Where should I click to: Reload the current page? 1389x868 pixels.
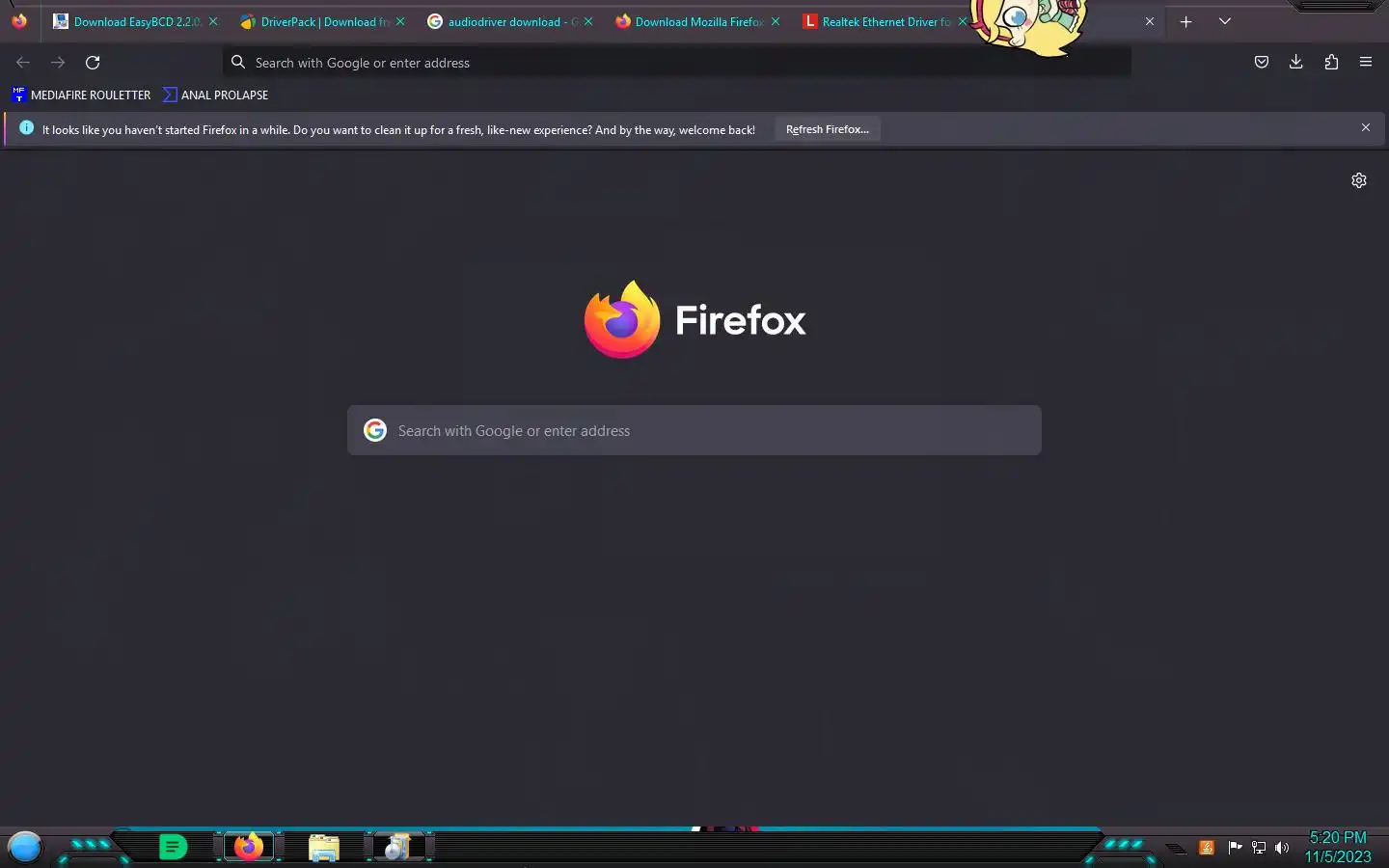point(93,63)
